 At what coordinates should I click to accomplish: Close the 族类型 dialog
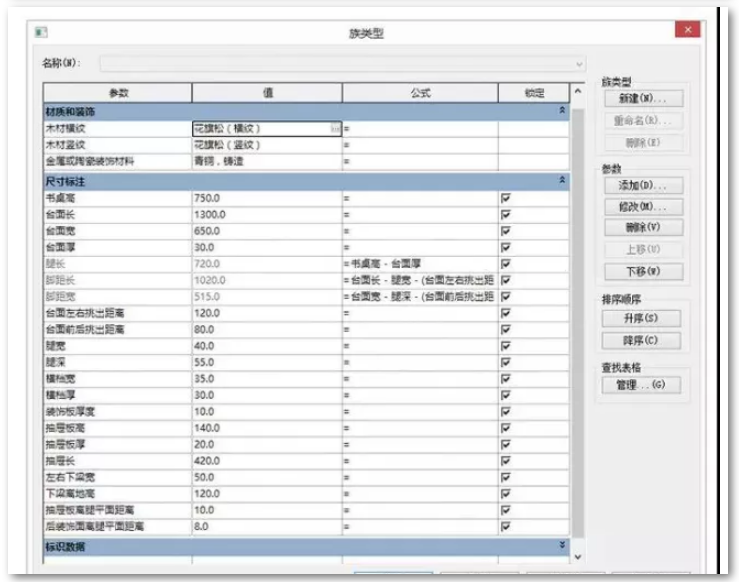click(687, 30)
